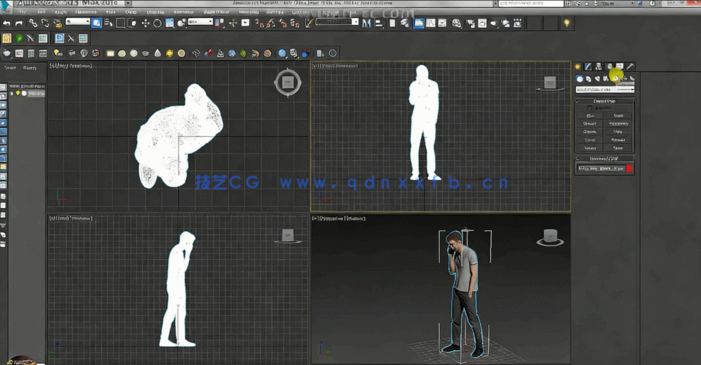The height and width of the screenshot is (365, 701).
Task: Open the Curve Editor
Action: click(431, 23)
